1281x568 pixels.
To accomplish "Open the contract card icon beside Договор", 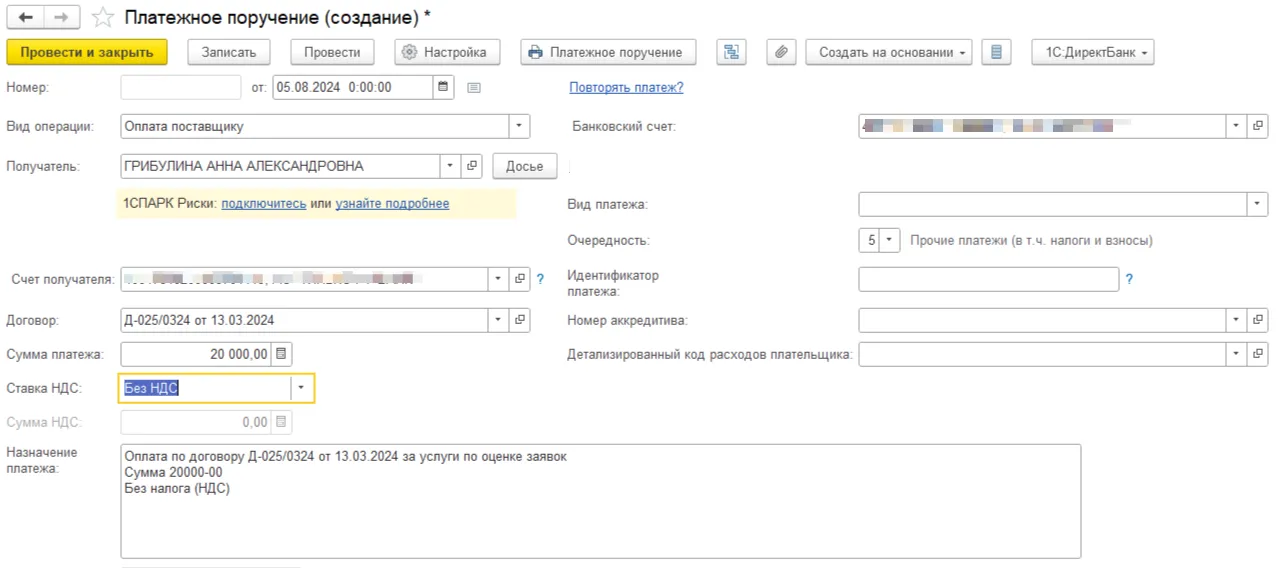I will [520, 320].
